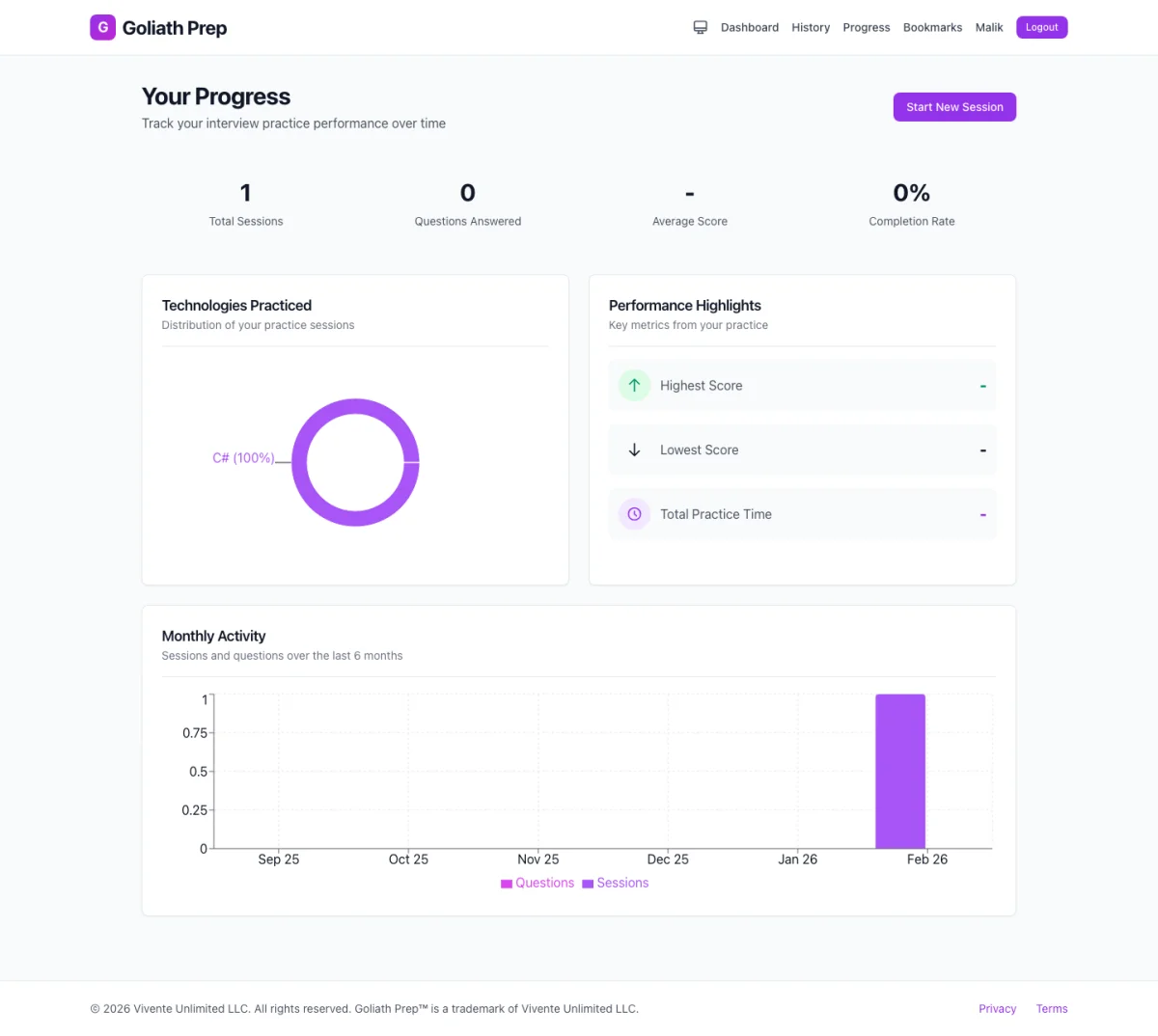Click the downward arrow beside Lowest Score
The image size is (1158, 1036).
click(x=634, y=450)
